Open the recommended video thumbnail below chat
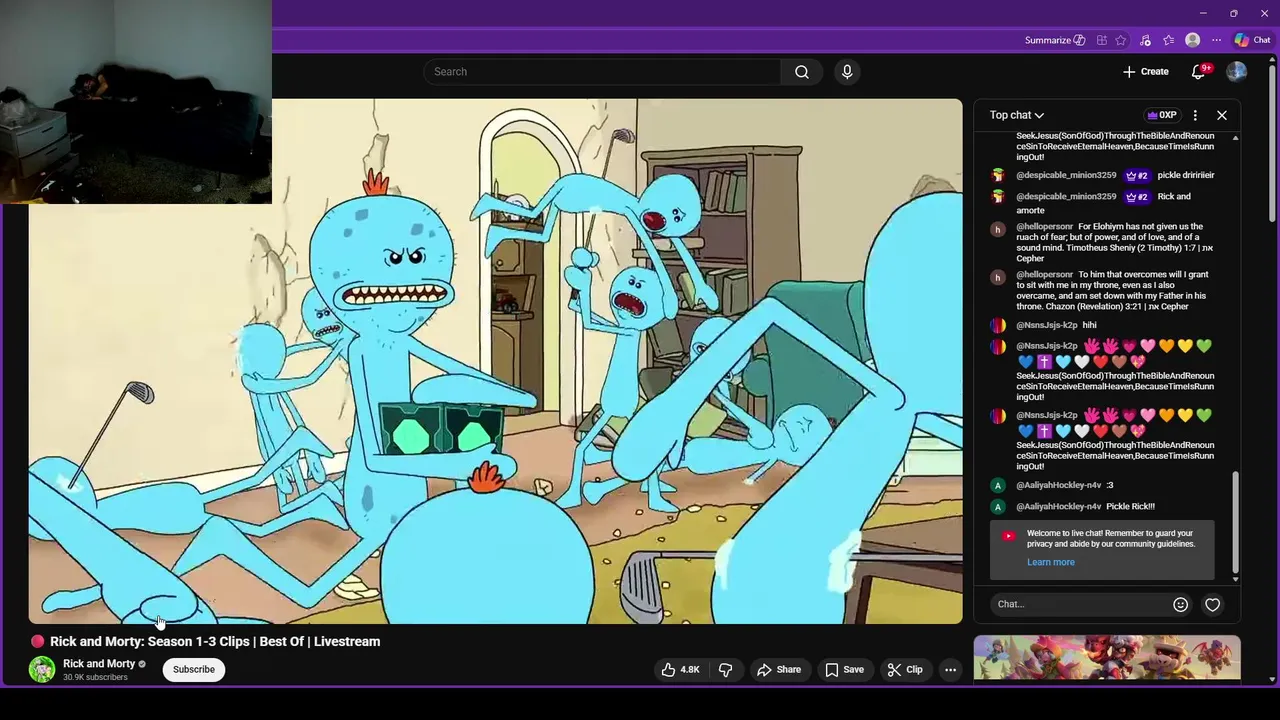Screen dimensions: 1280x720 tap(1107, 657)
